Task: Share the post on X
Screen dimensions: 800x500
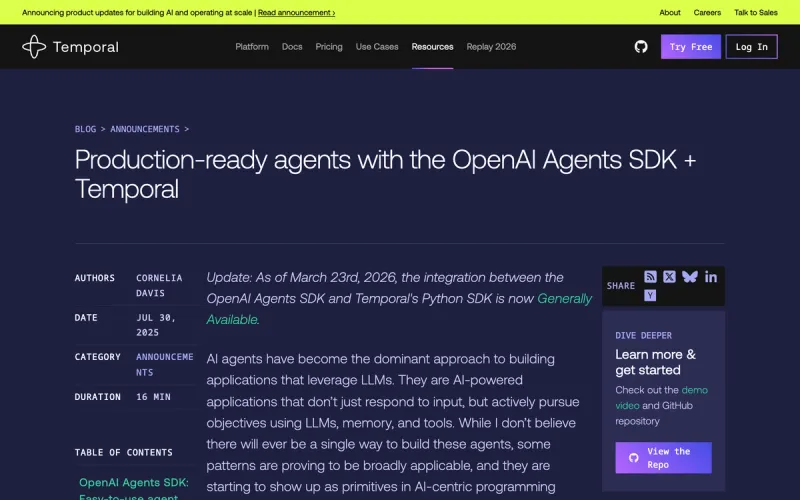Action: pos(669,277)
